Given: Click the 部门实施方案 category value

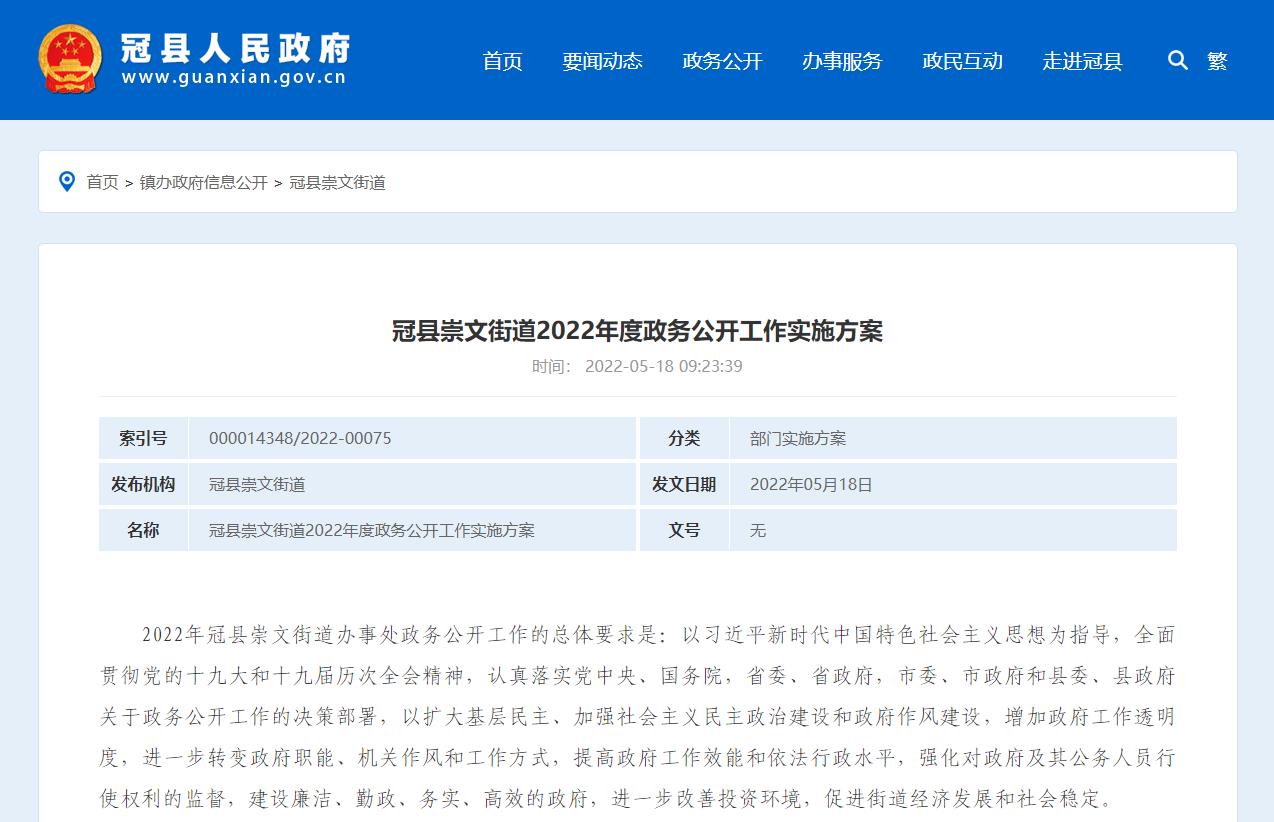Looking at the screenshot, I should click(x=798, y=438).
